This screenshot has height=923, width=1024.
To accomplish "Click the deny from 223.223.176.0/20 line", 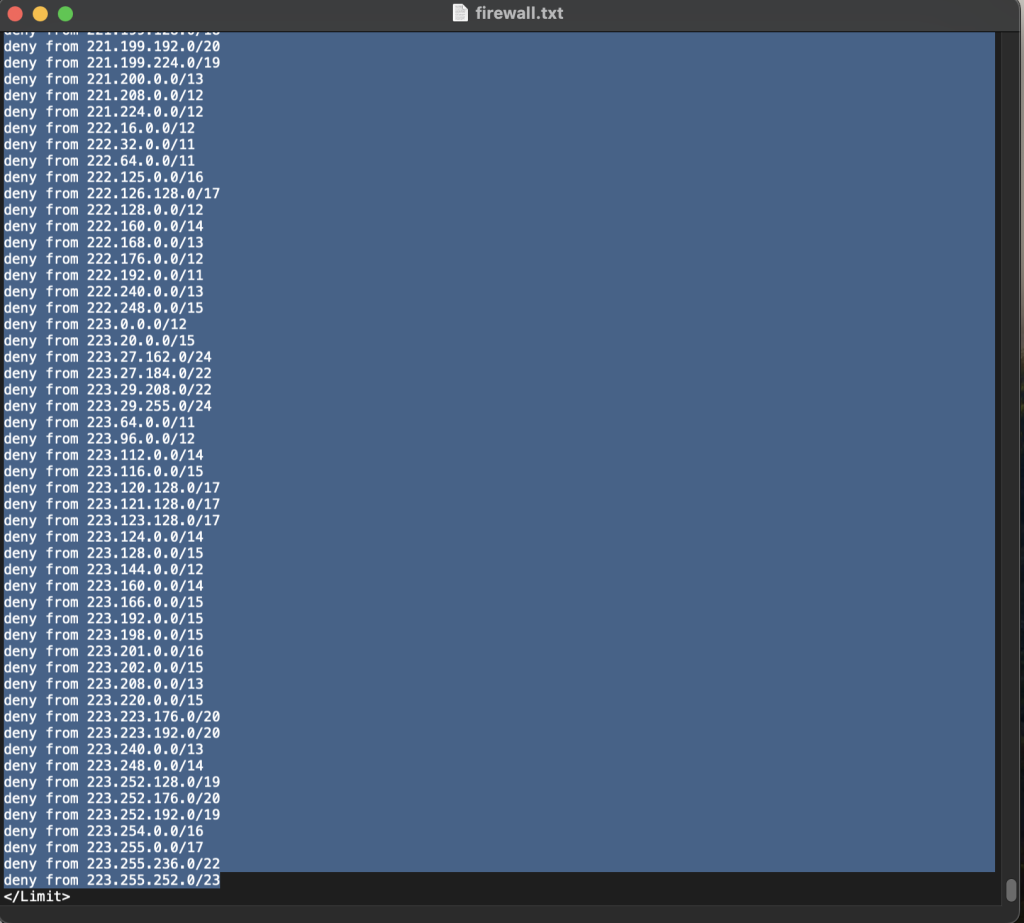I will (111, 717).
